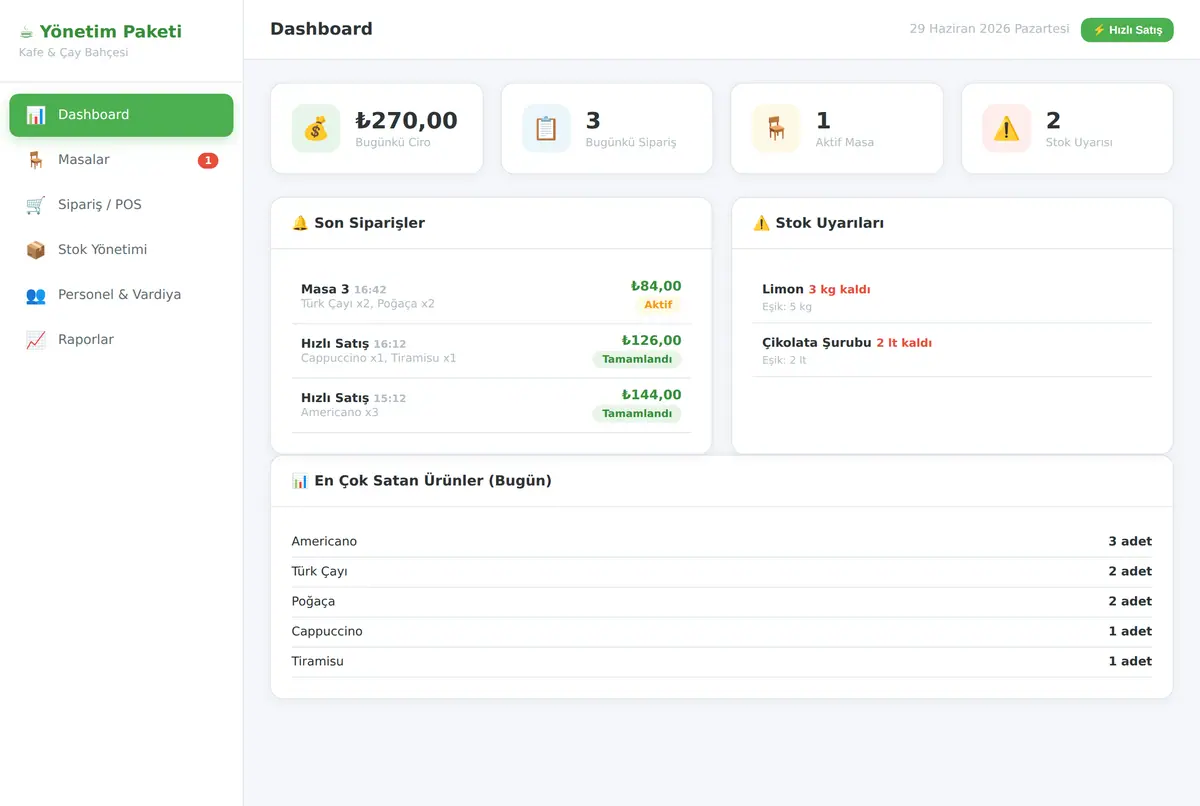Open the Sipariş / POS page

click(121, 205)
